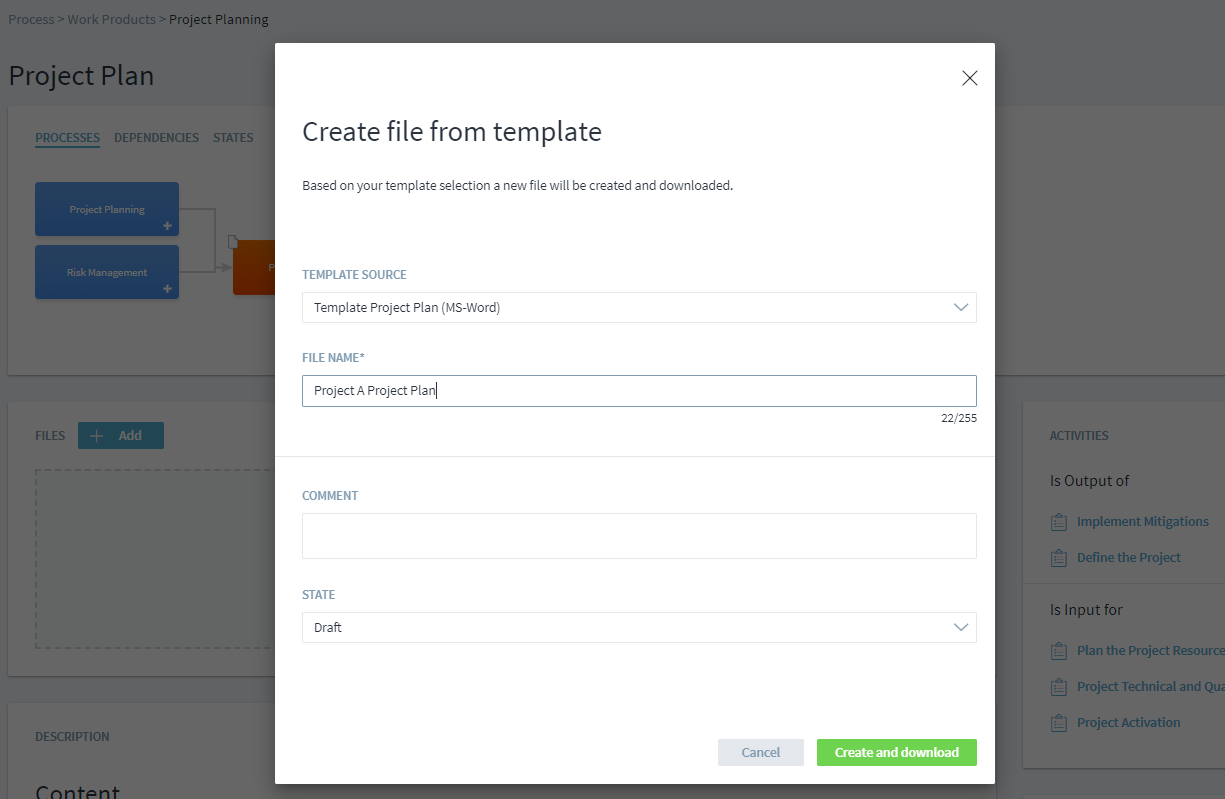Image resolution: width=1225 pixels, height=799 pixels.
Task: Close the Create file from template dialog
Action: (969, 78)
